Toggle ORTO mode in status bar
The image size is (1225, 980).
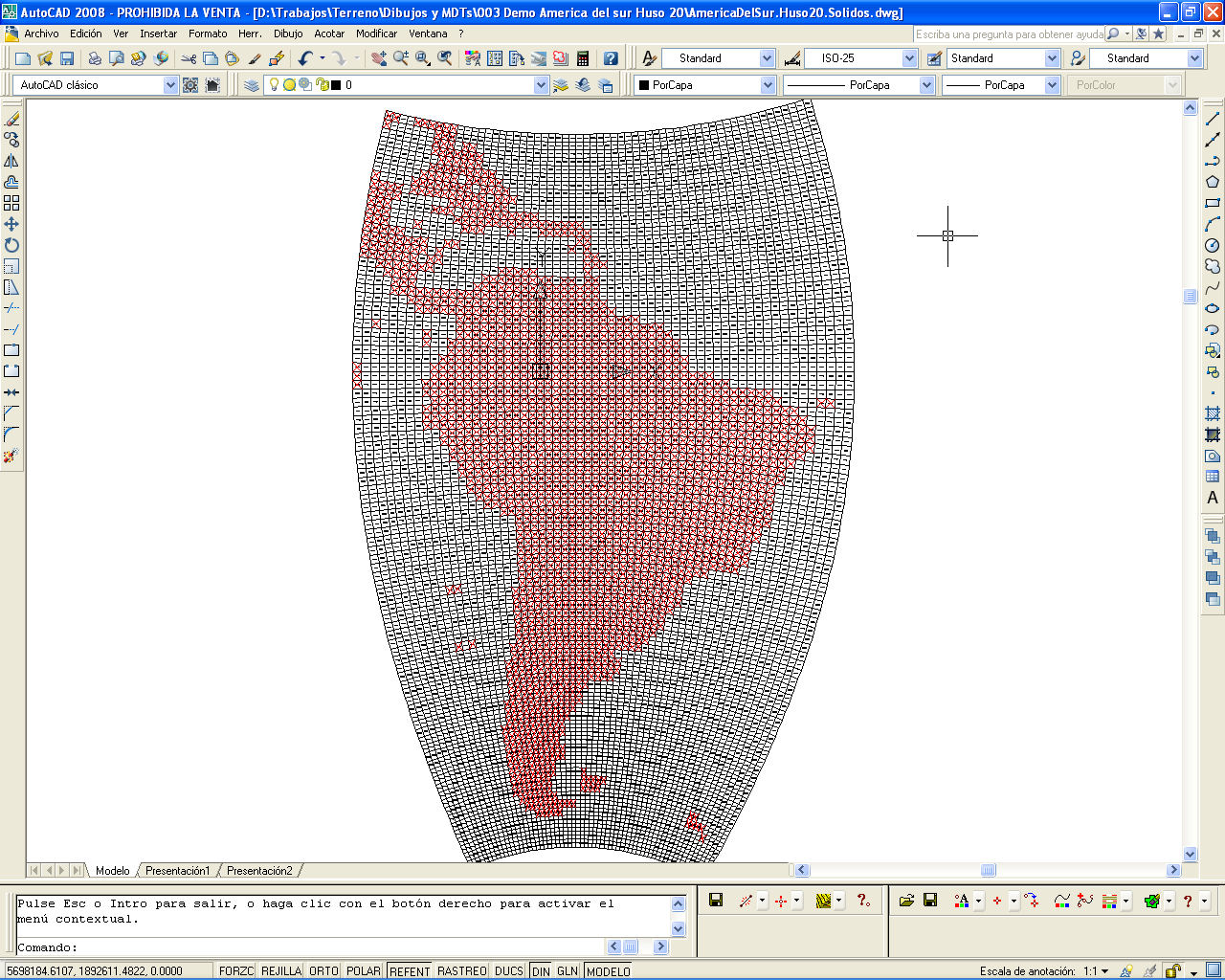[x=323, y=970]
